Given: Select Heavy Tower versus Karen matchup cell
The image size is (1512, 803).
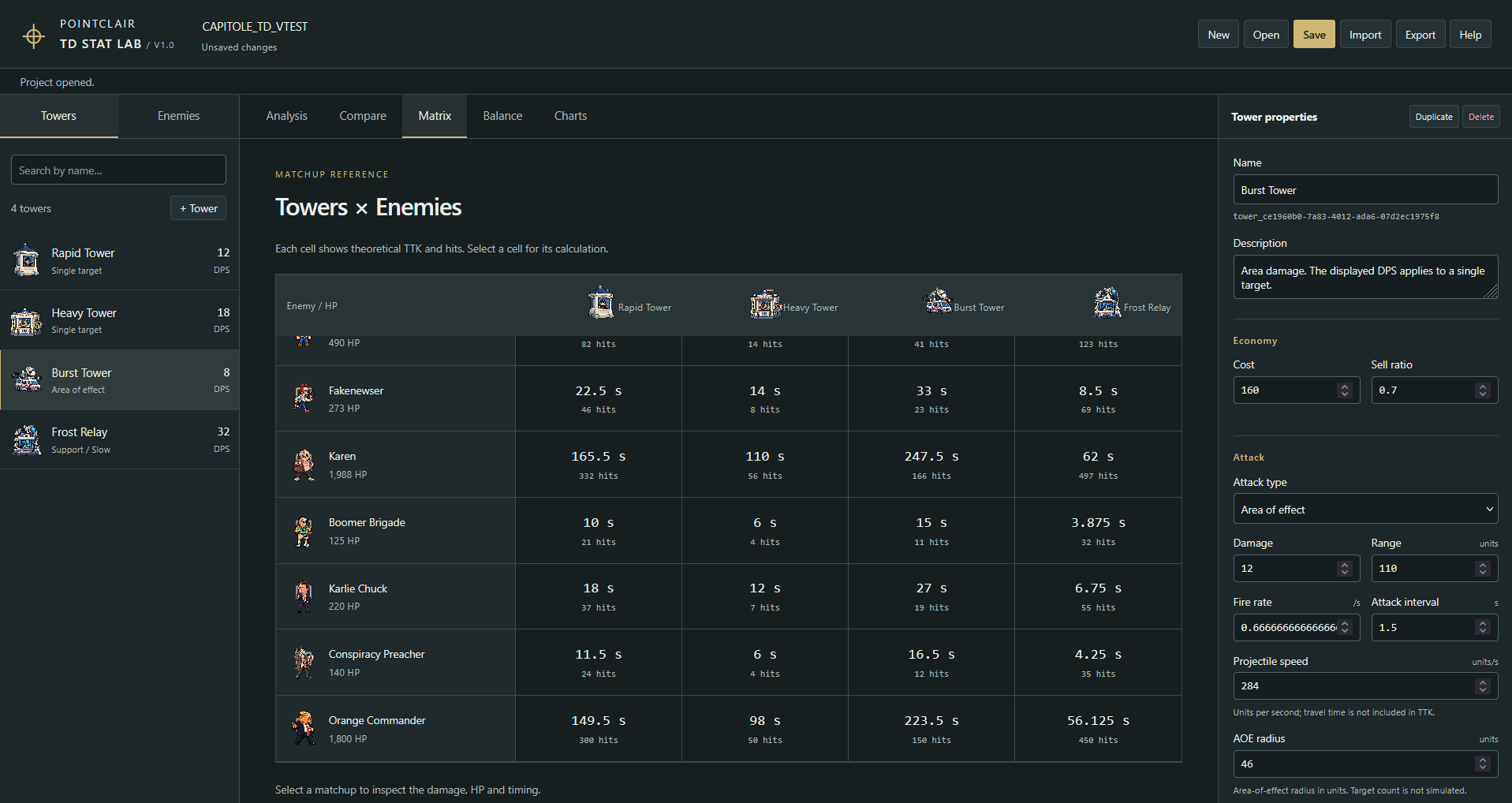Looking at the screenshot, I should pos(764,465).
